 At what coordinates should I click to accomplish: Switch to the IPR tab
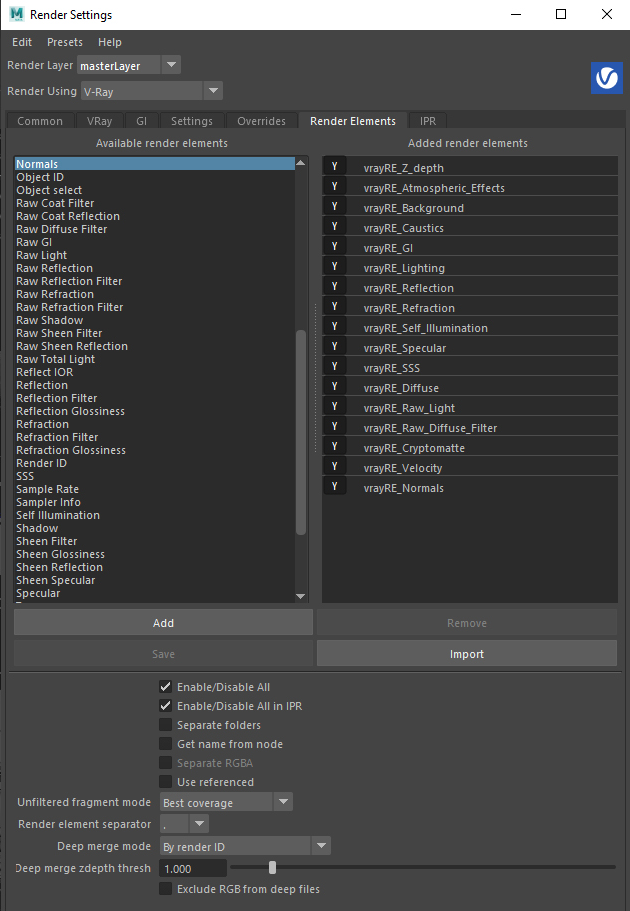coord(428,121)
